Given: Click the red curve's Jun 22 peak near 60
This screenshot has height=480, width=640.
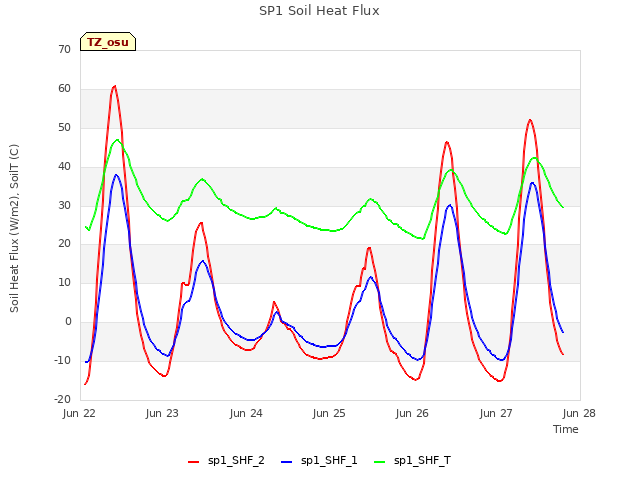Looking at the screenshot, I should (x=115, y=86).
